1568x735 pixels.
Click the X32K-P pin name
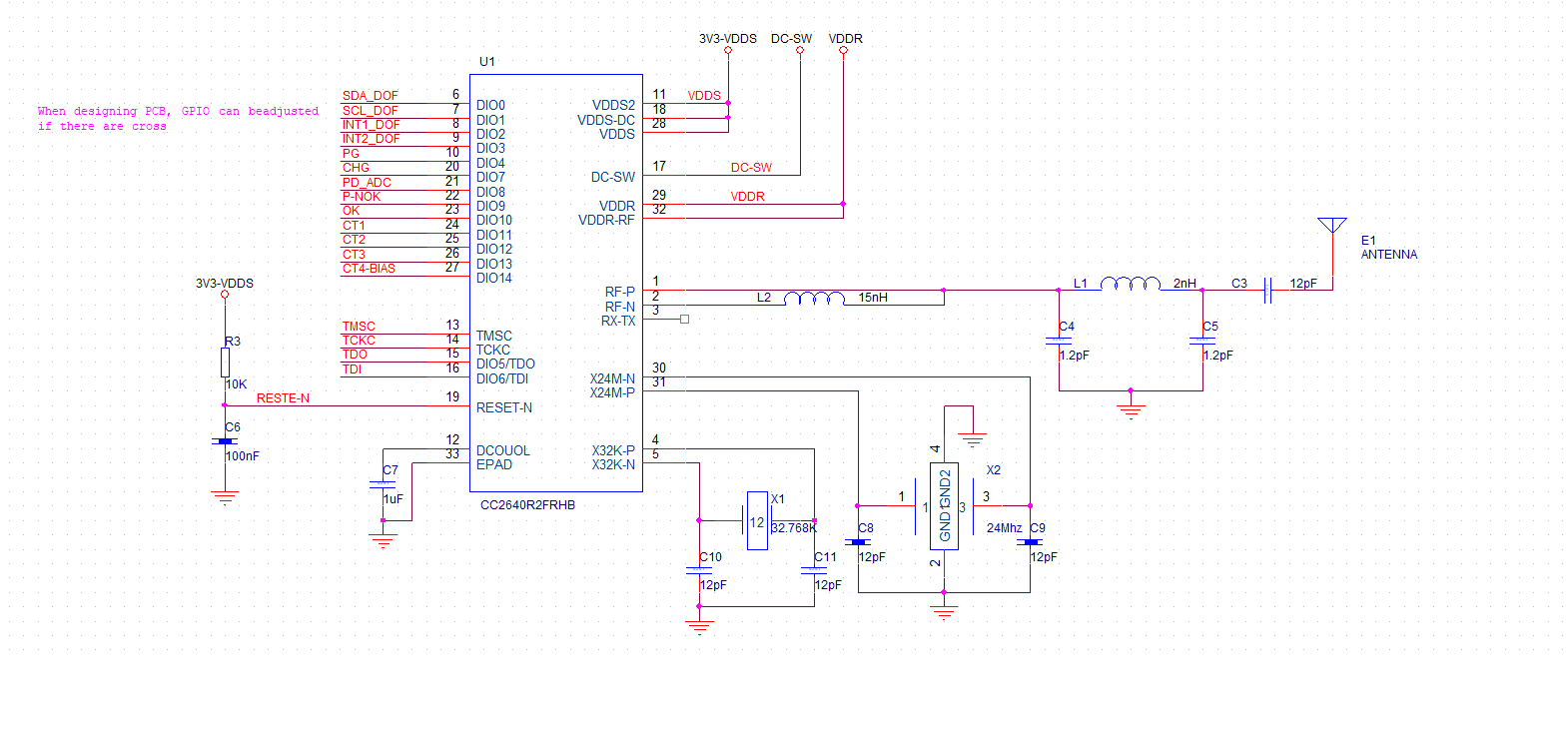613,450
